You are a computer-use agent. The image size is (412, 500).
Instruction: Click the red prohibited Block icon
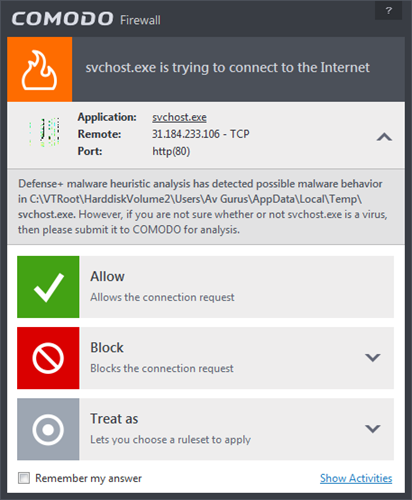click(48, 358)
